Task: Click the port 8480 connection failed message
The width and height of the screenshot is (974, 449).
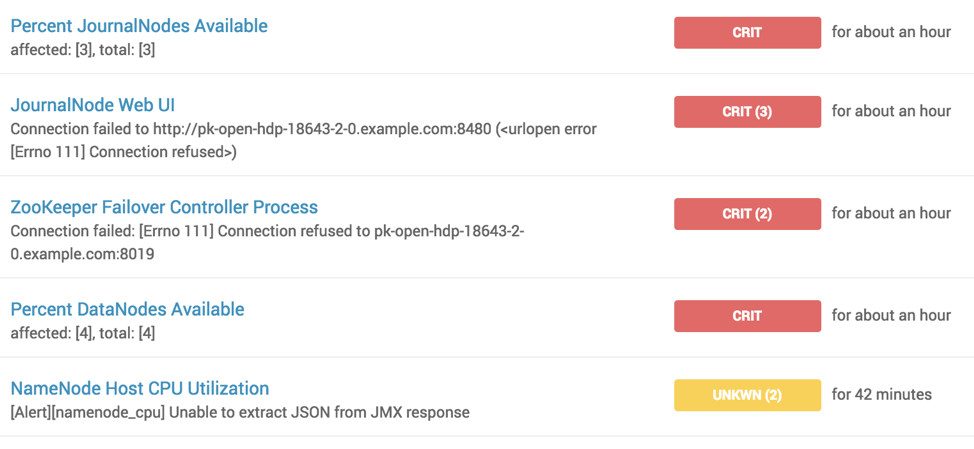Action: (x=304, y=140)
